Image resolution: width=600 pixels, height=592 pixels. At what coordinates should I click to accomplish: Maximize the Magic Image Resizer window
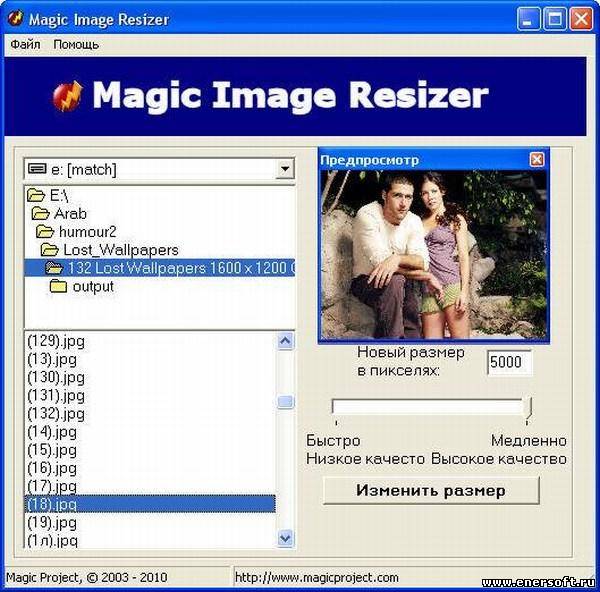point(554,19)
